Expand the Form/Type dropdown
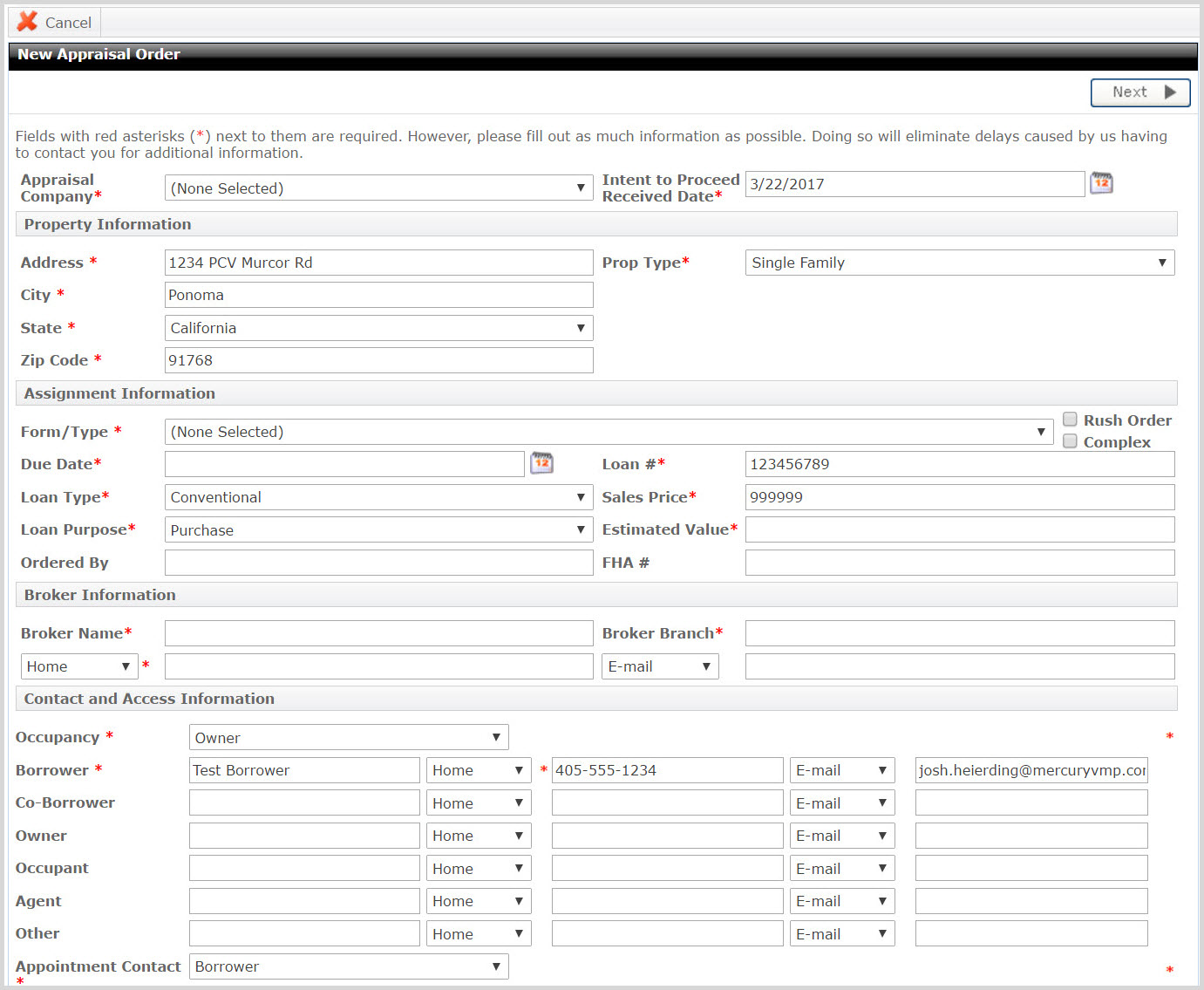 point(608,432)
